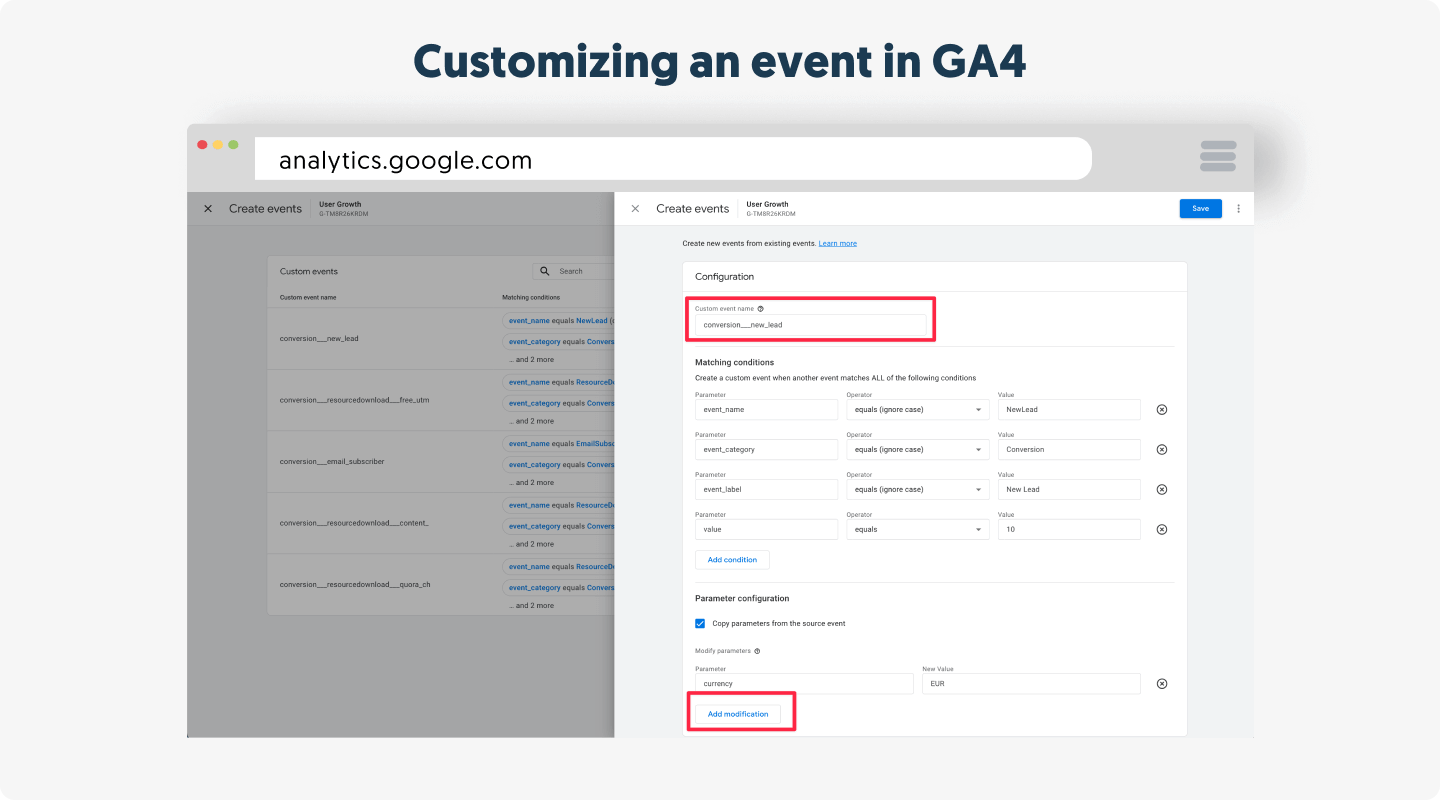Close the Create events side panel

(635, 209)
